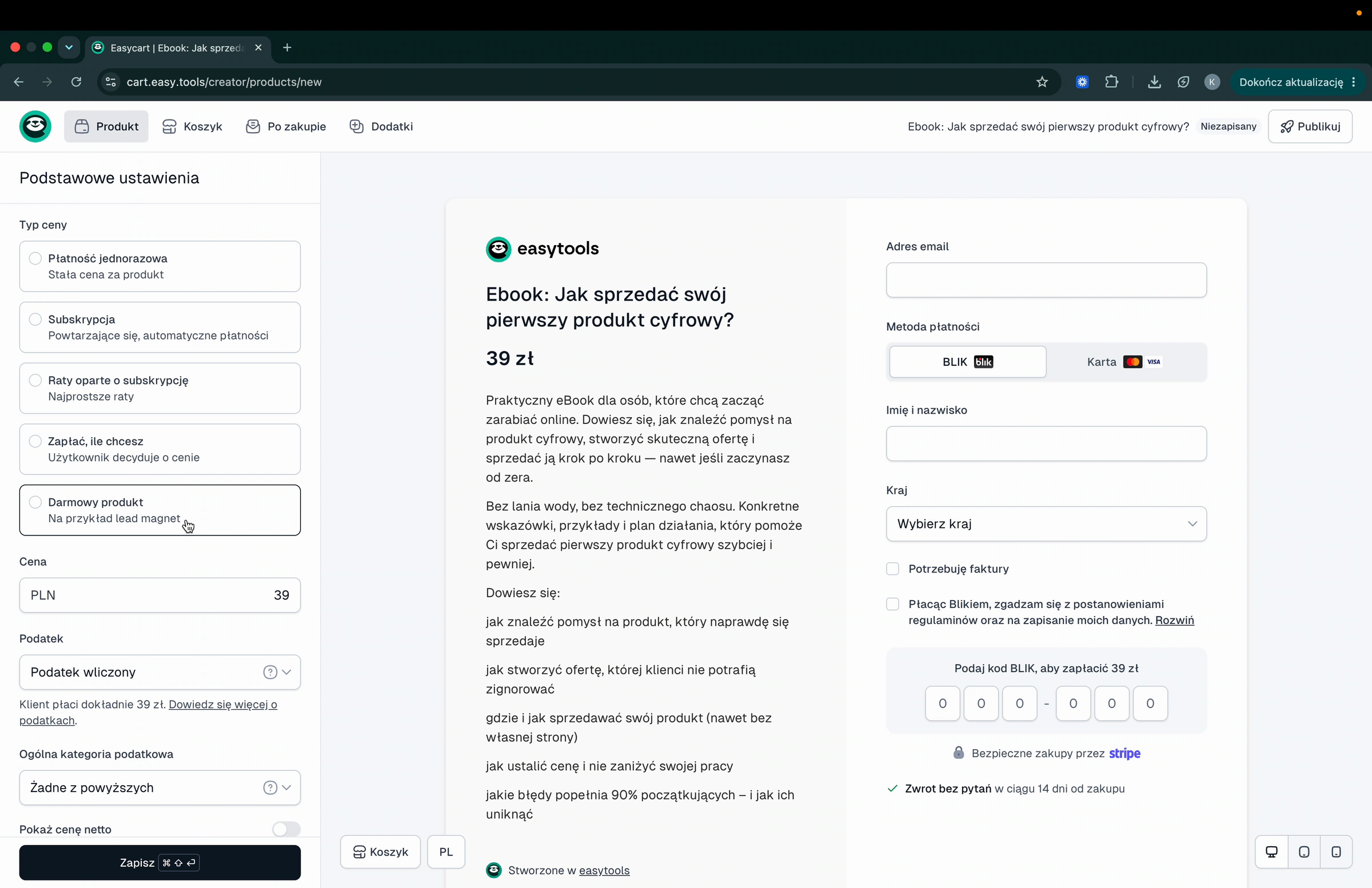
Task: Open Ogólna kategoria podatkowa dropdown
Action: coord(159,788)
